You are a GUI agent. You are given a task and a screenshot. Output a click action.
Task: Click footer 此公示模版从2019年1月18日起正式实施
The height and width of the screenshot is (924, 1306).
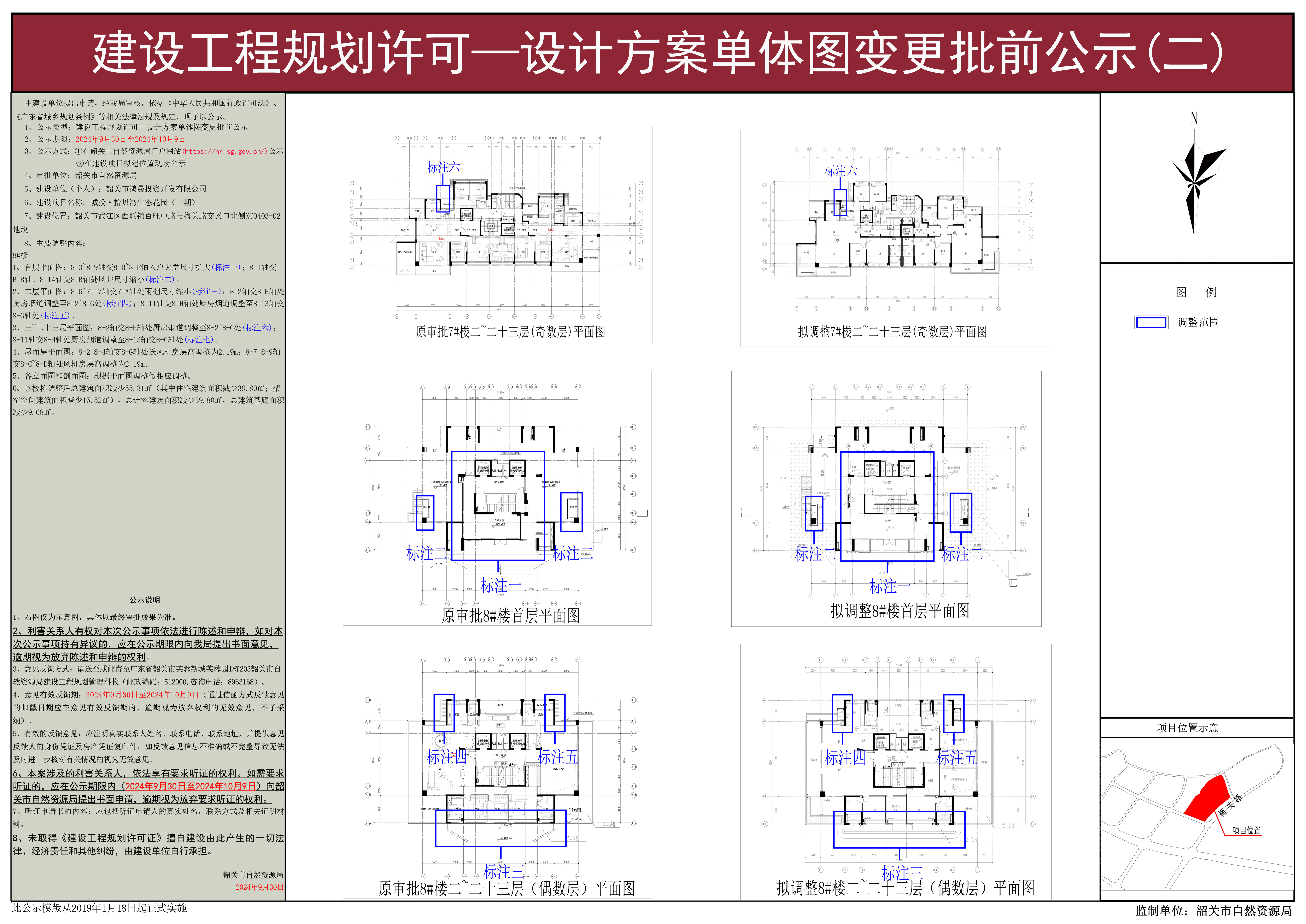click(99, 909)
